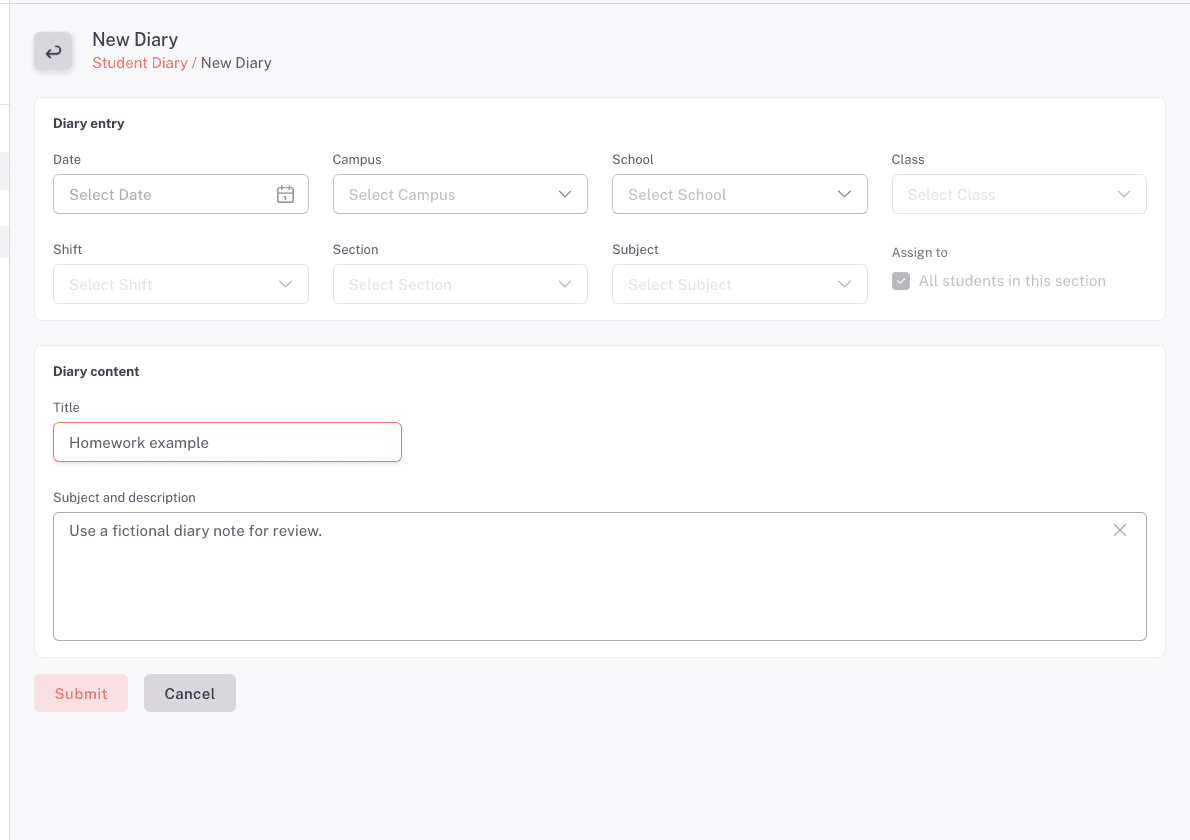Open the Select Class dropdown
The height and width of the screenshot is (840, 1190).
point(1018,194)
